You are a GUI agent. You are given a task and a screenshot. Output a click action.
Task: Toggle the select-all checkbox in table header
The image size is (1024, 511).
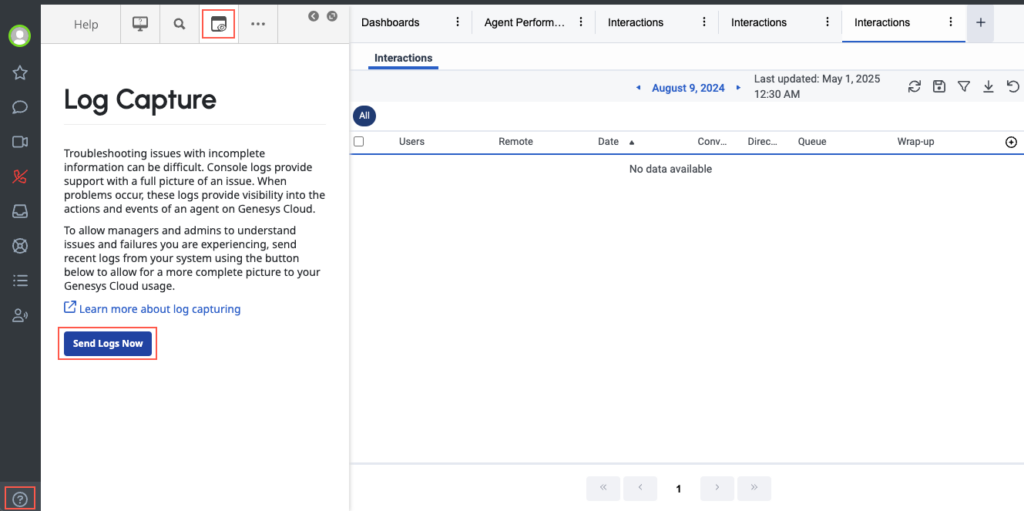pyautogui.click(x=359, y=142)
